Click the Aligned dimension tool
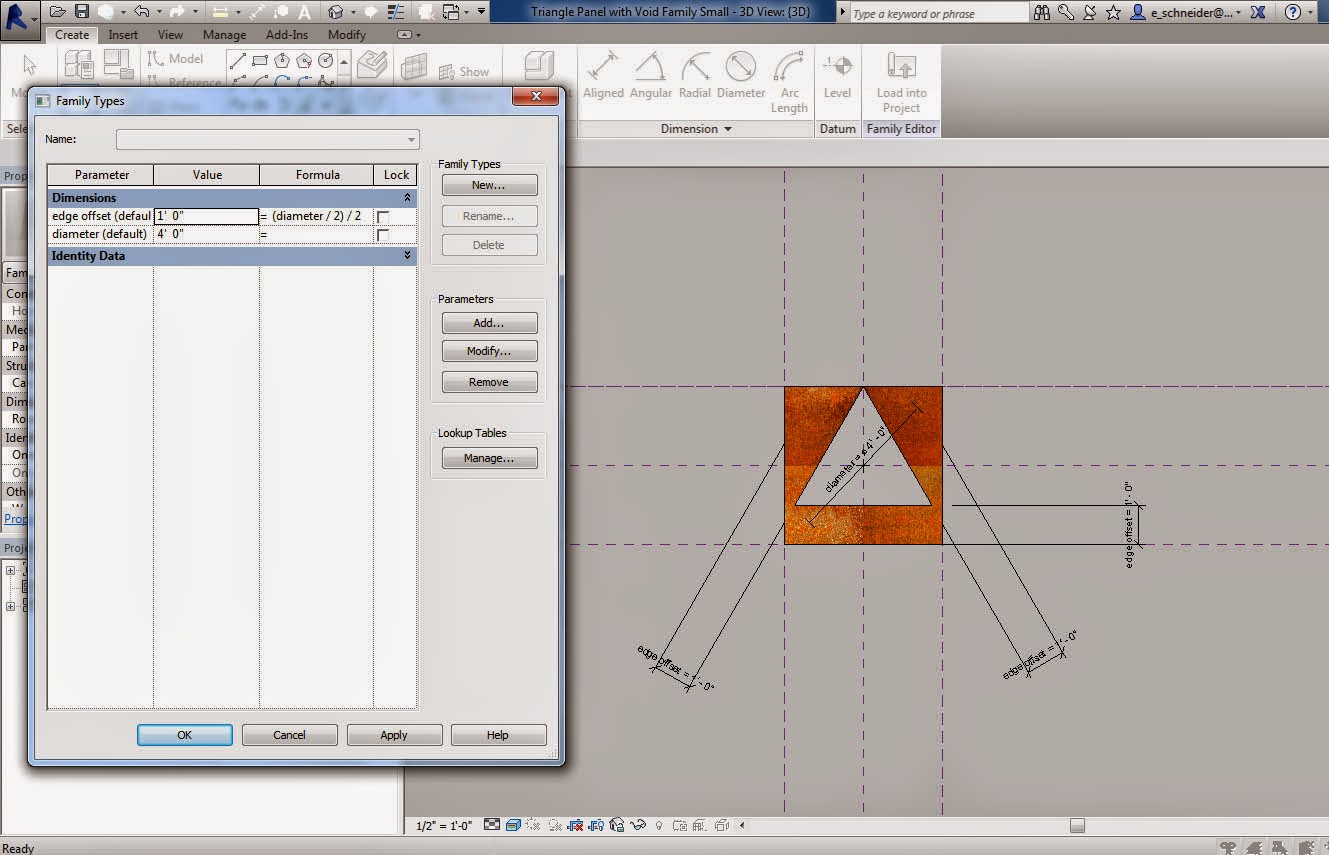The width and height of the screenshot is (1329, 855). coord(603,76)
